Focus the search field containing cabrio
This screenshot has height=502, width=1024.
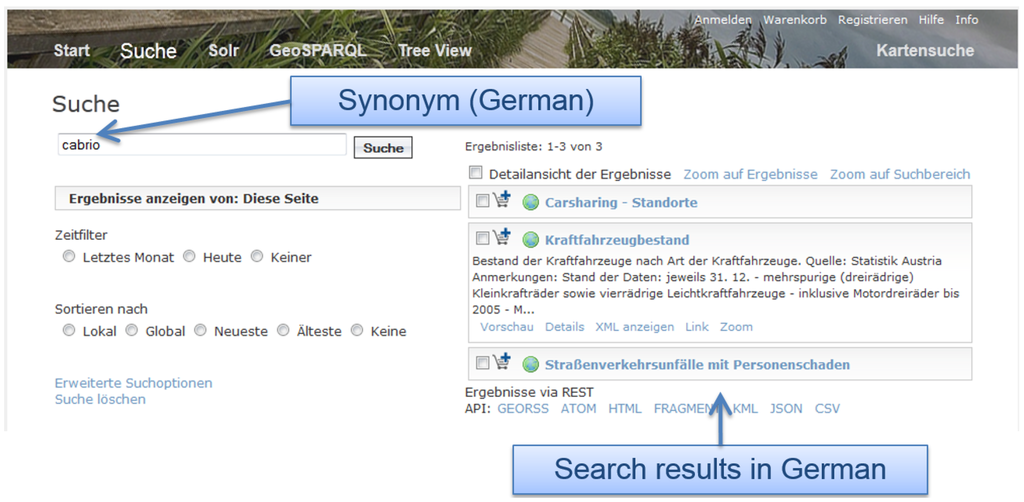[200, 144]
